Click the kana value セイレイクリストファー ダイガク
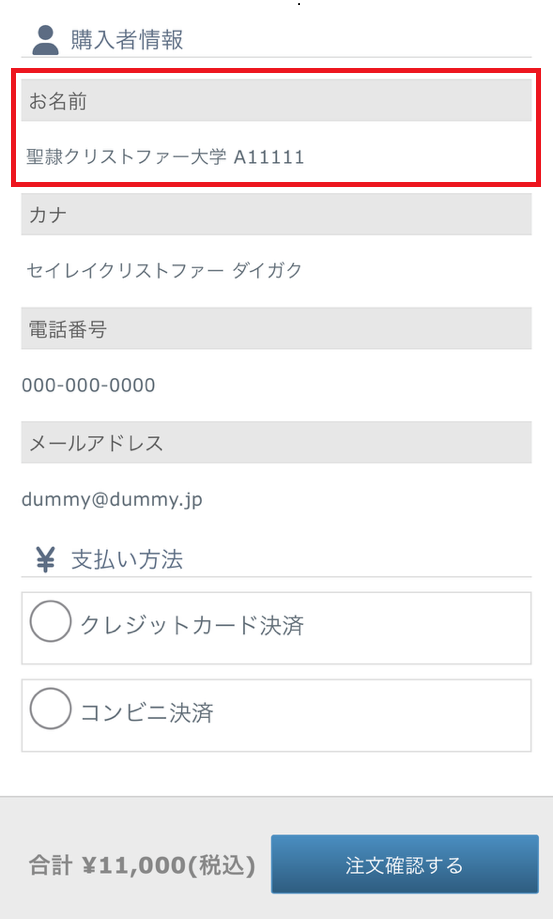The width and height of the screenshot is (553, 919). (164, 270)
